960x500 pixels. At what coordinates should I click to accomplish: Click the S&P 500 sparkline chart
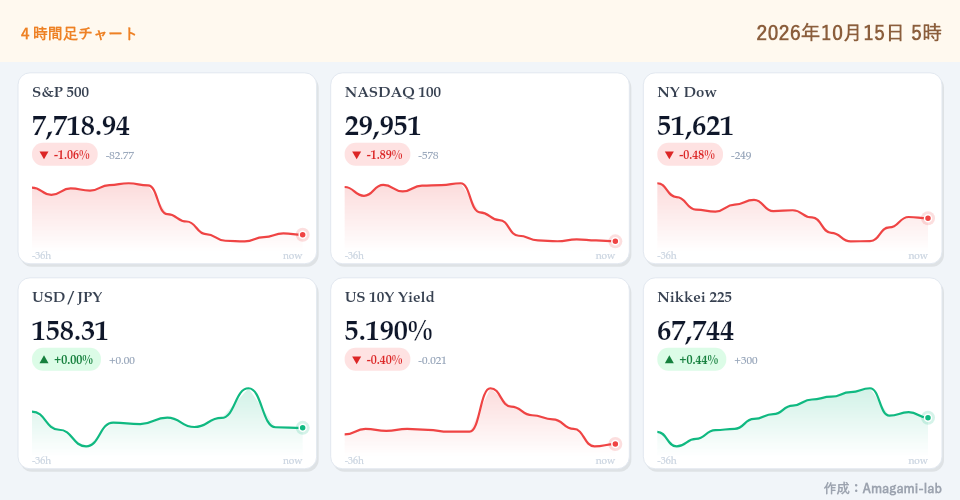(167, 215)
